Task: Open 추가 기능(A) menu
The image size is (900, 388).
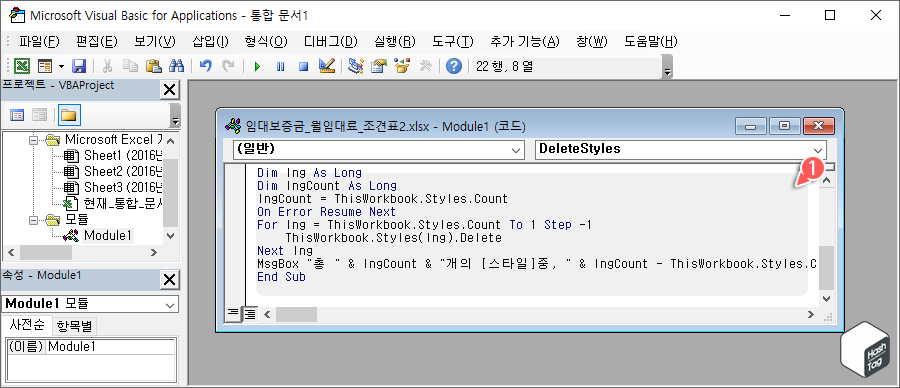Action: [525, 41]
